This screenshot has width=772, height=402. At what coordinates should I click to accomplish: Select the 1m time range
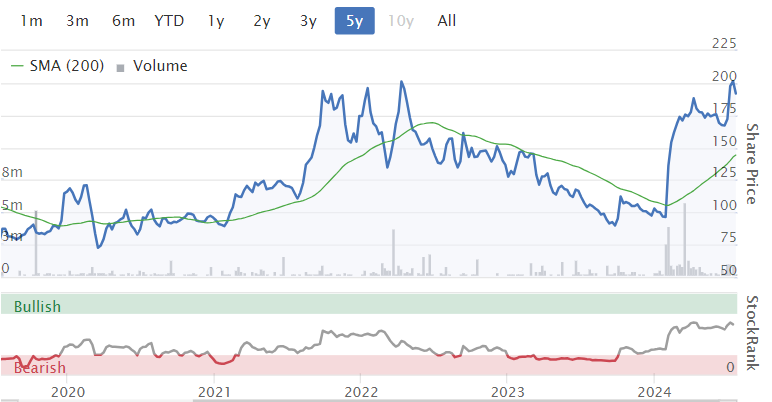coord(31,21)
